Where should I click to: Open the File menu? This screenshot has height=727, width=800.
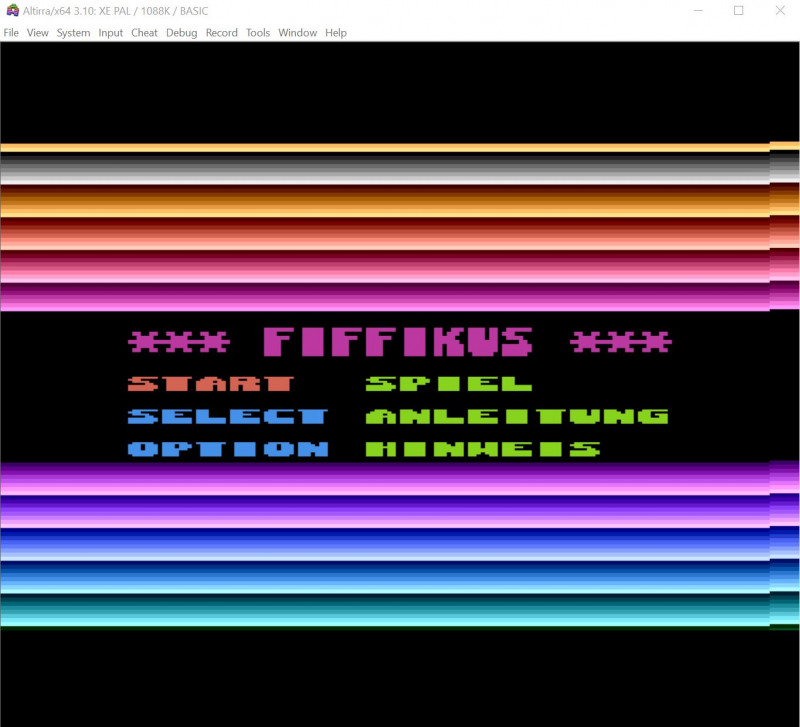pos(11,32)
